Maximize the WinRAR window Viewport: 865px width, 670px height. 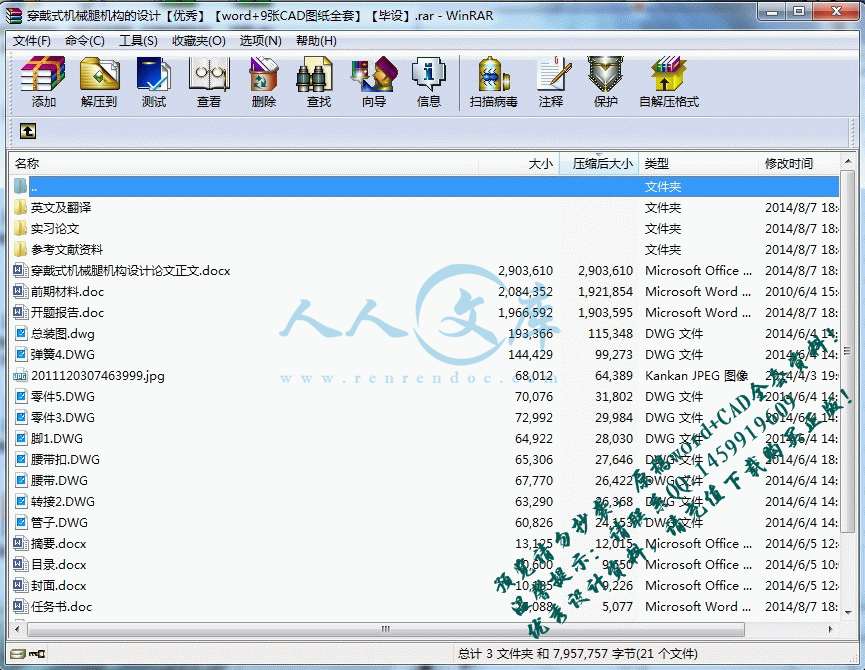point(798,11)
